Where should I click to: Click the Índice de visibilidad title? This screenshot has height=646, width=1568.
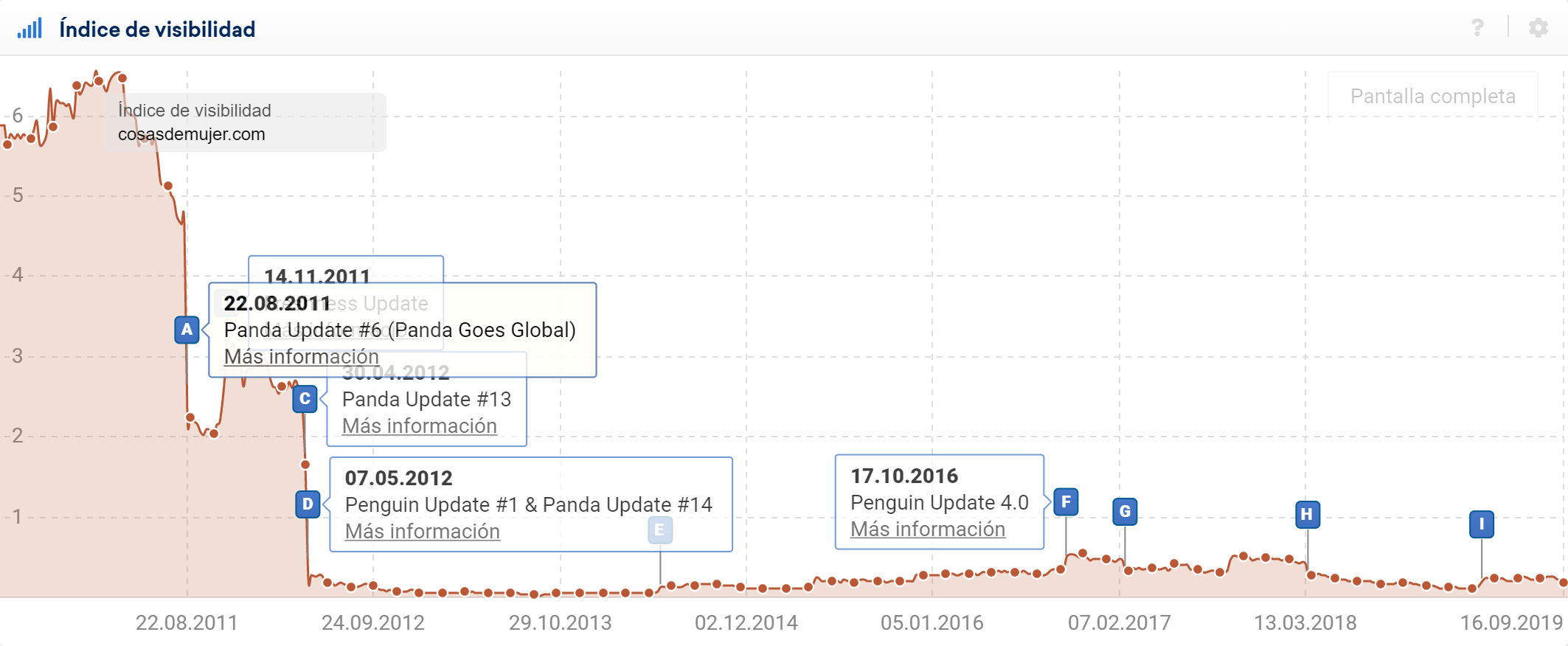coord(157,29)
